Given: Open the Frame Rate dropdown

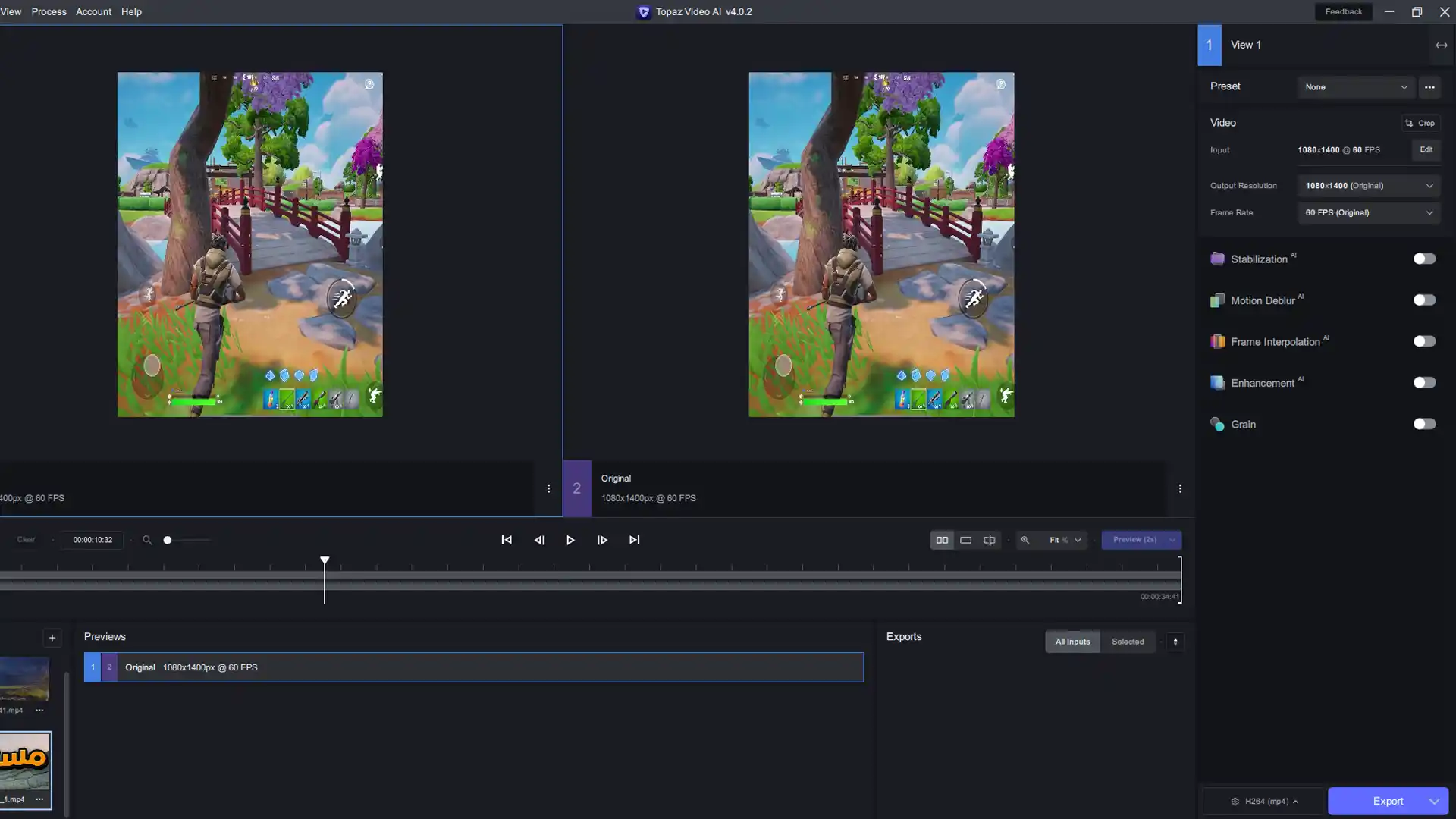Looking at the screenshot, I should pos(1369,213).
